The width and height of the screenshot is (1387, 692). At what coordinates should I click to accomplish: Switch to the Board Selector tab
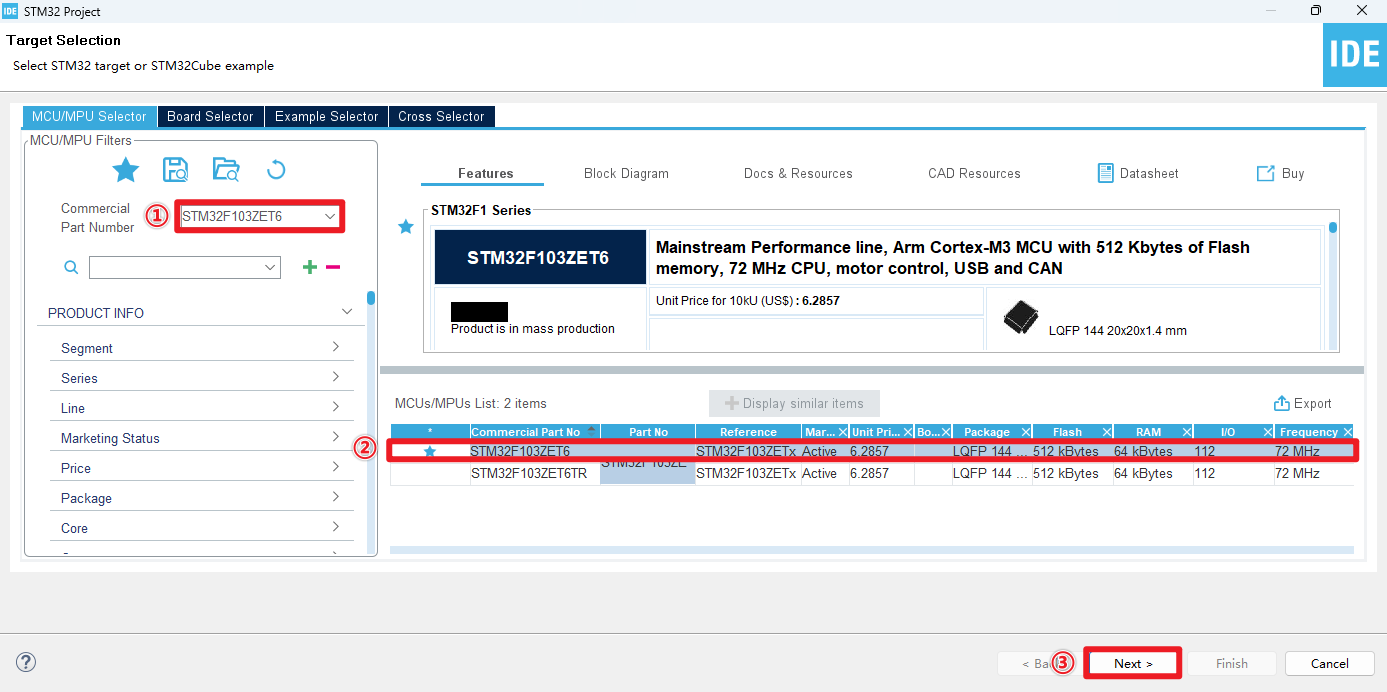[210, 116]
